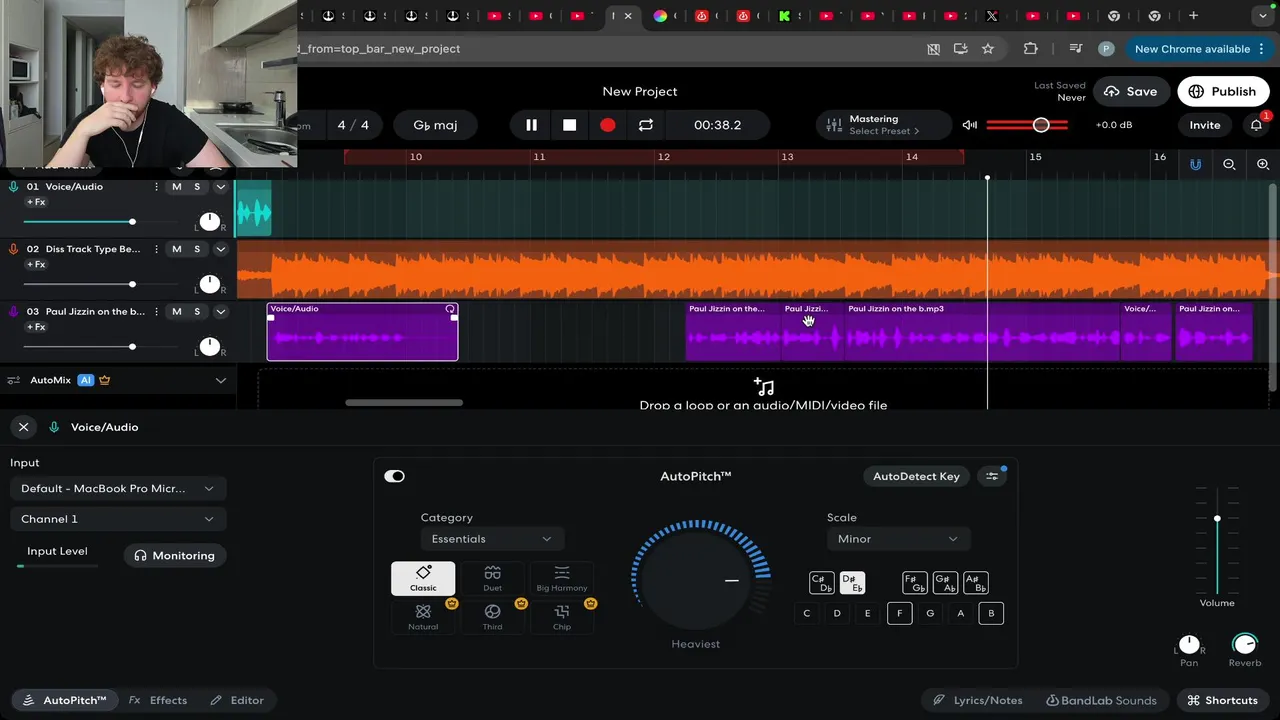
Task: Pause playback in the transport bar
Action: [x=531, y=125]
